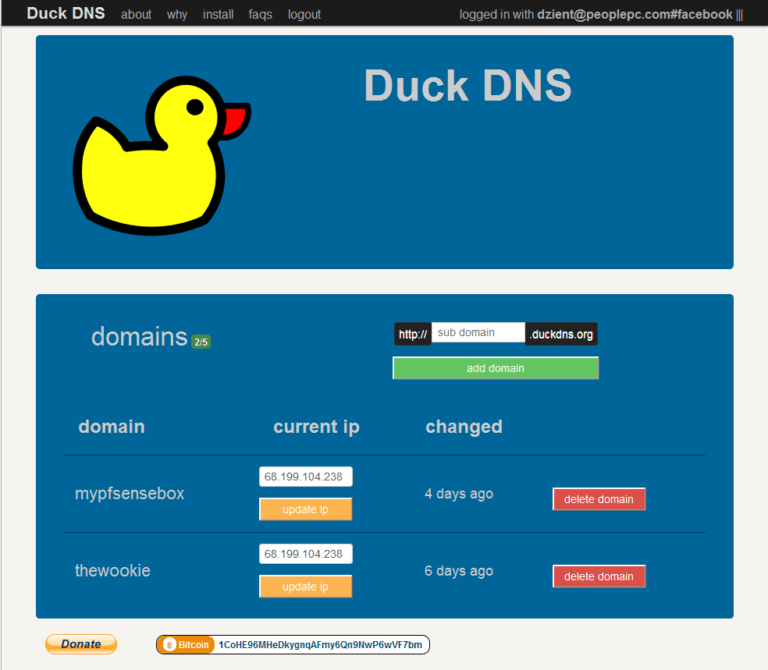Screen dimensions: 768x670
Task: Click the 6 days ago changed text
Action: (459, 571)
